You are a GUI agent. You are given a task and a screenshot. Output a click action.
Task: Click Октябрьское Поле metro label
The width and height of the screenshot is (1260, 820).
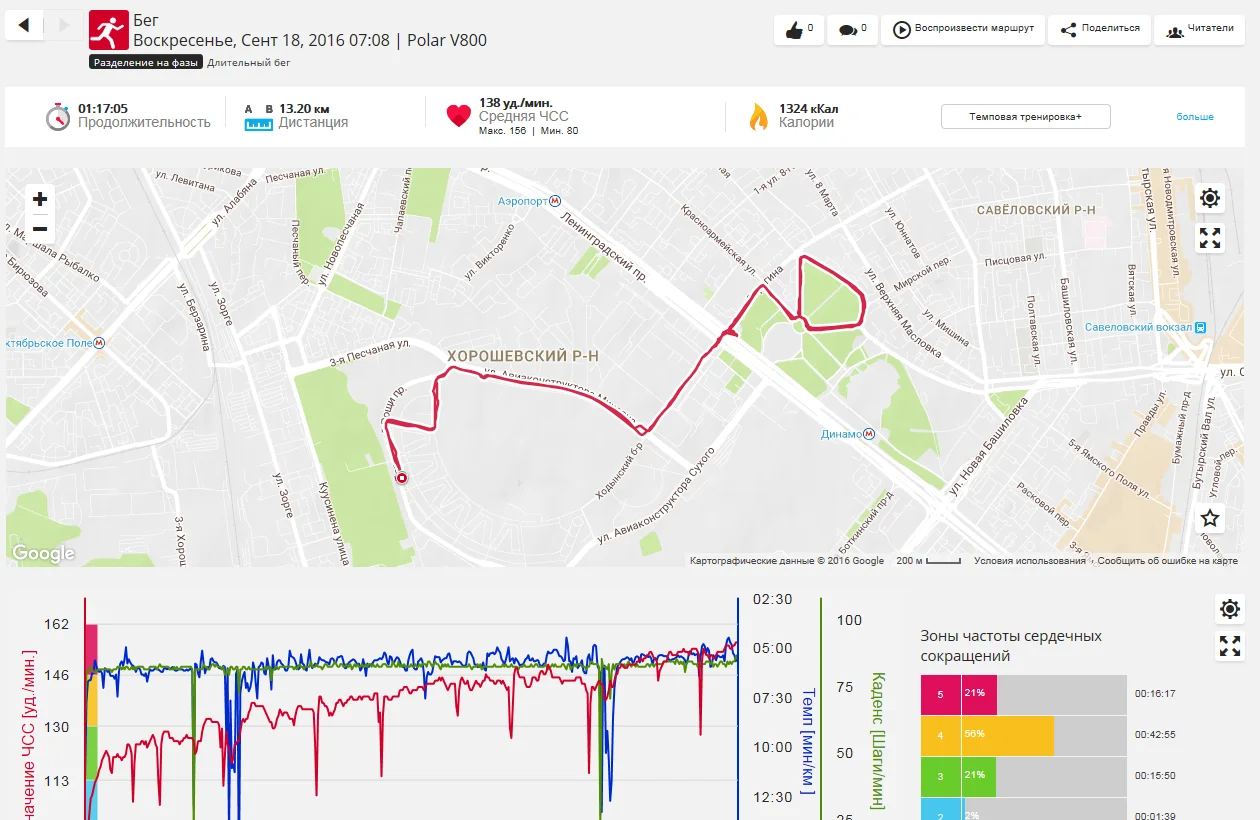click(x=47, y=343)
